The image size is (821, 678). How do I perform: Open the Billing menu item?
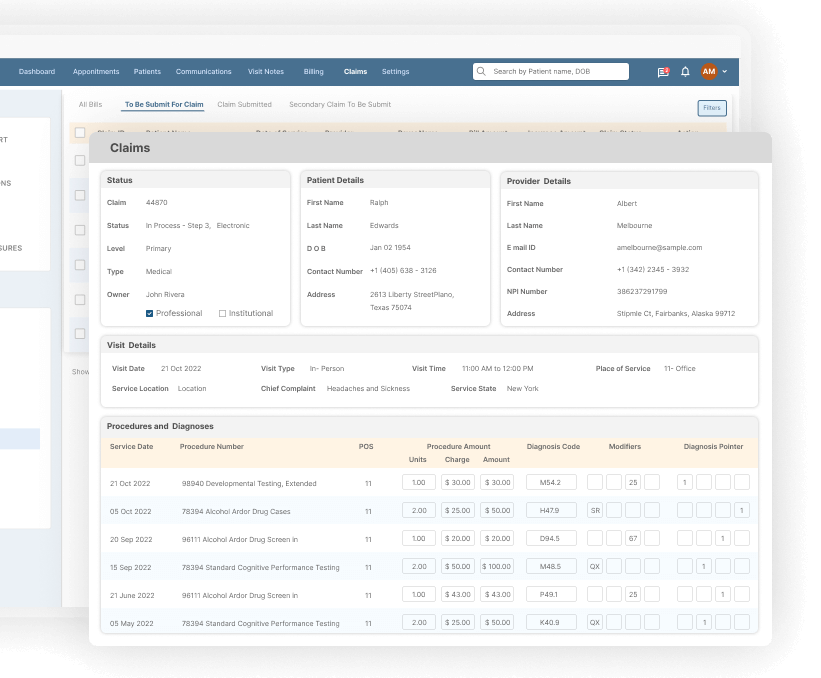pos(313,72)
